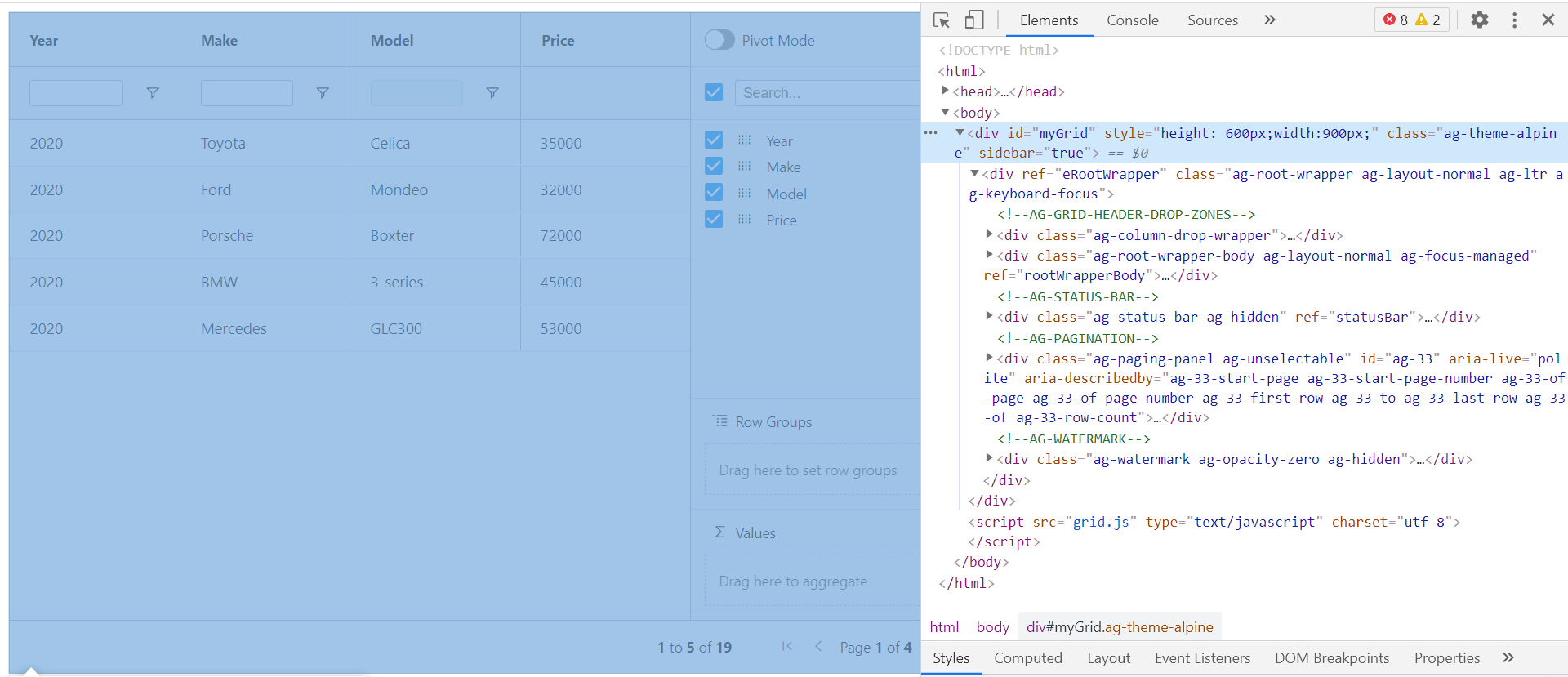Click the Price column drag handle

[744, 220]
